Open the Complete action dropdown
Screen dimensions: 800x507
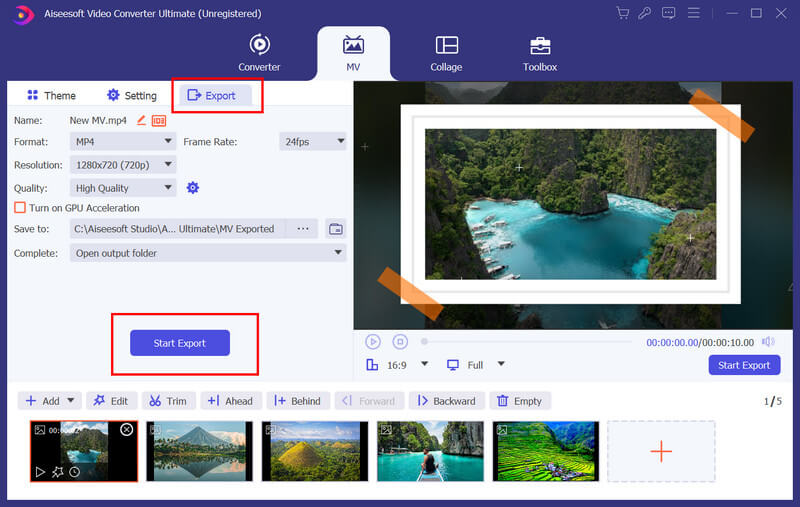coord(208,253)
